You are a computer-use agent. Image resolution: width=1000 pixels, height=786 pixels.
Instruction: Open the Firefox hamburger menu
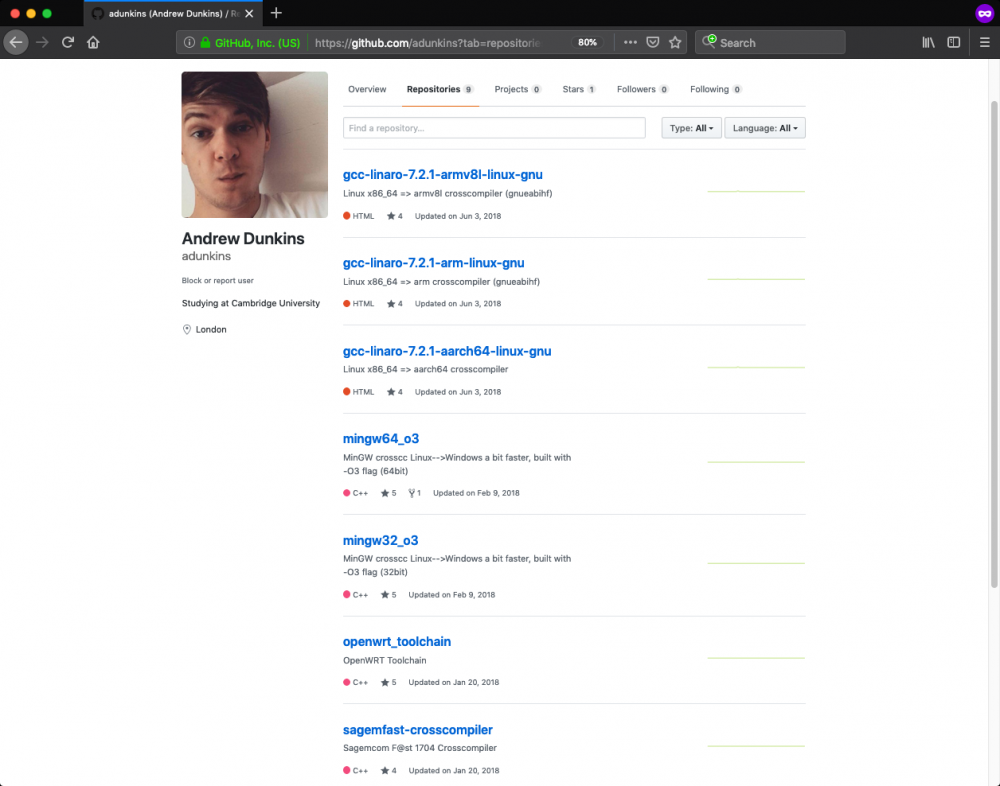[x=984, y=43]
